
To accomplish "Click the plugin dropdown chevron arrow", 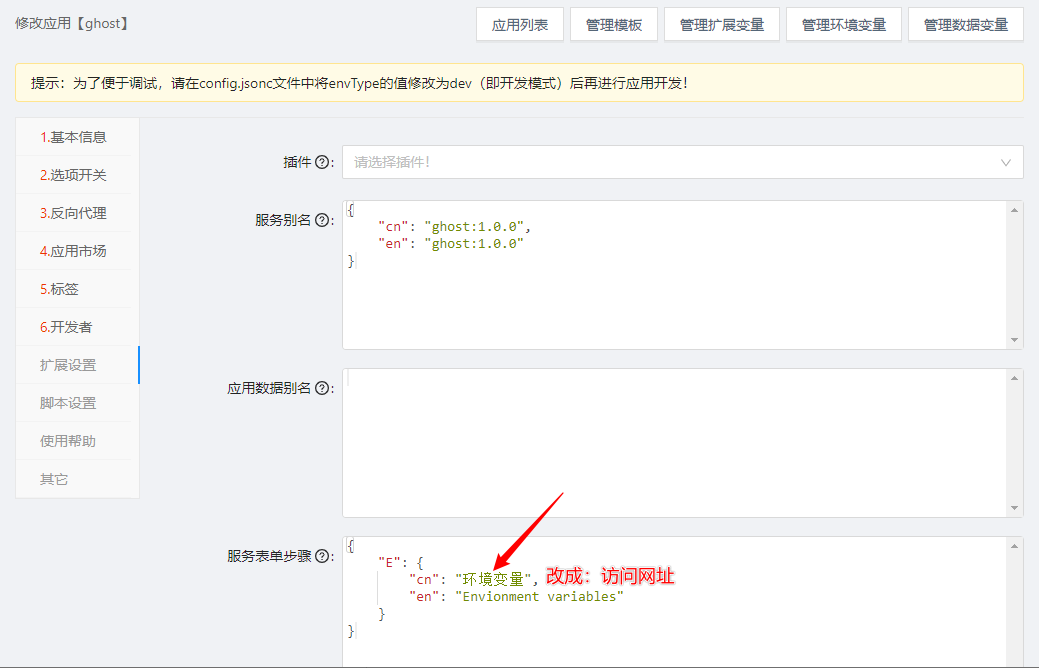I will 1005,162.
